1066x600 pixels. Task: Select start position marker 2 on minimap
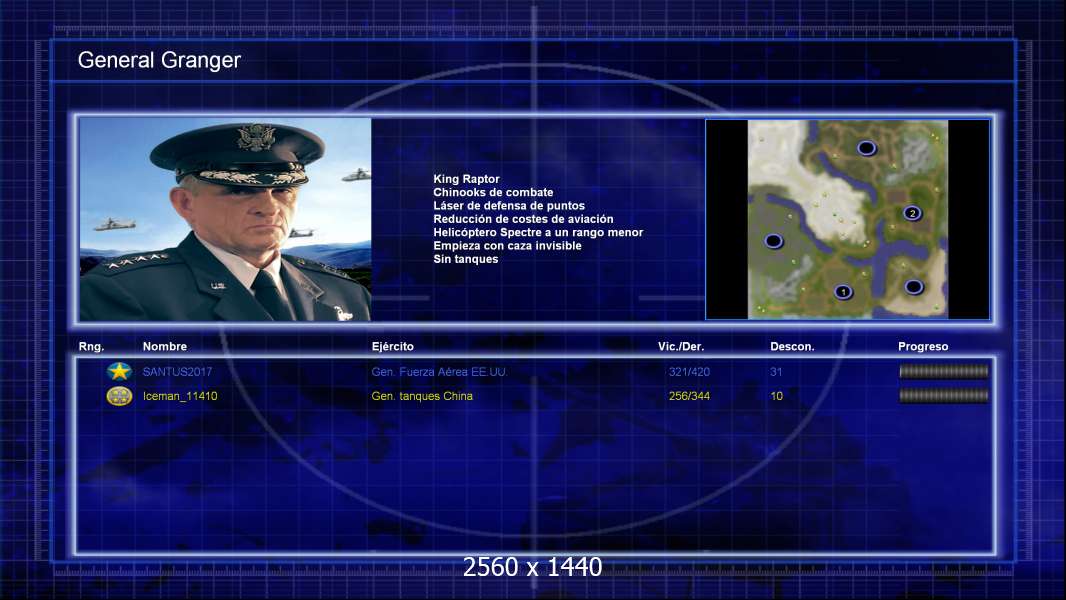(x=912, y=213)
